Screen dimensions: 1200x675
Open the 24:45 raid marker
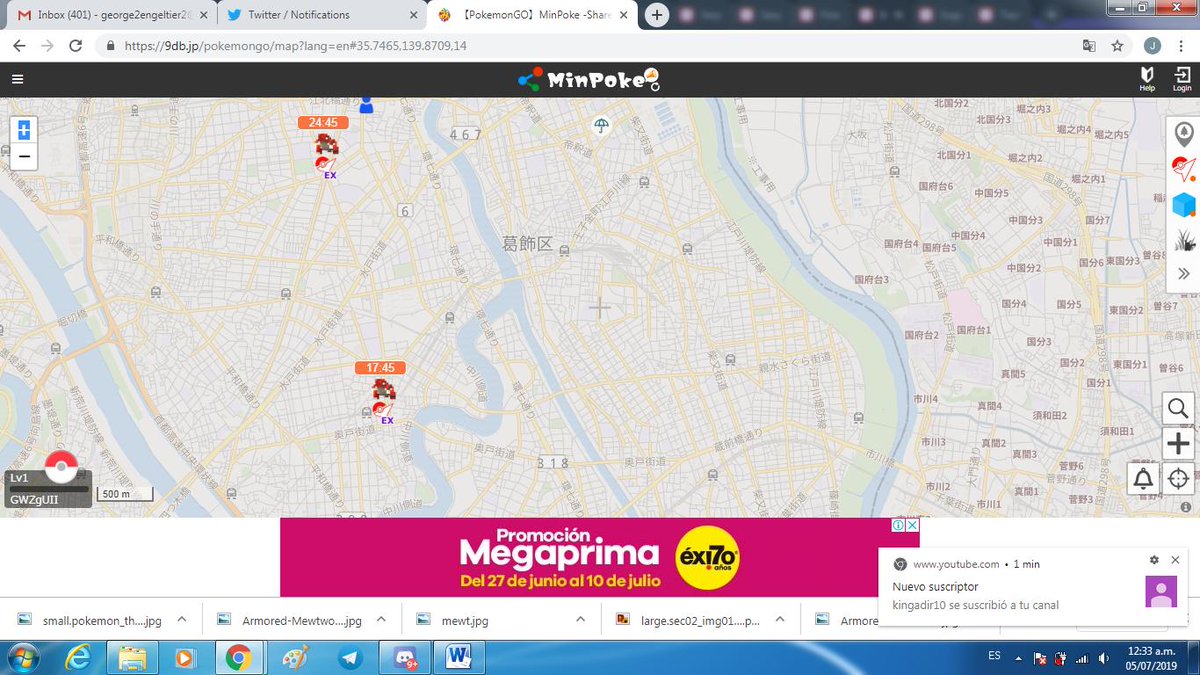coord(325,147)
